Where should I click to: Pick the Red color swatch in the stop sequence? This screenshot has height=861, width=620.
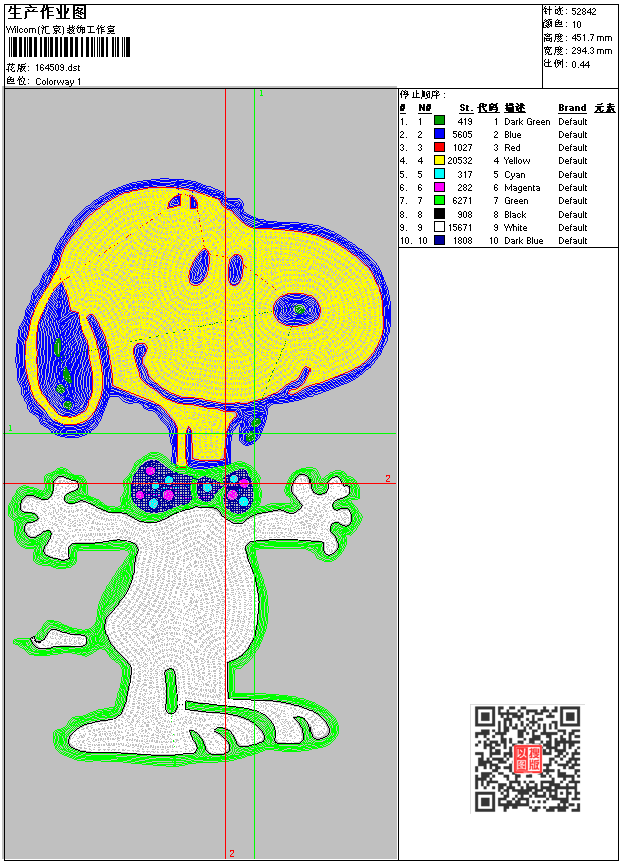[x=439, y=147]
